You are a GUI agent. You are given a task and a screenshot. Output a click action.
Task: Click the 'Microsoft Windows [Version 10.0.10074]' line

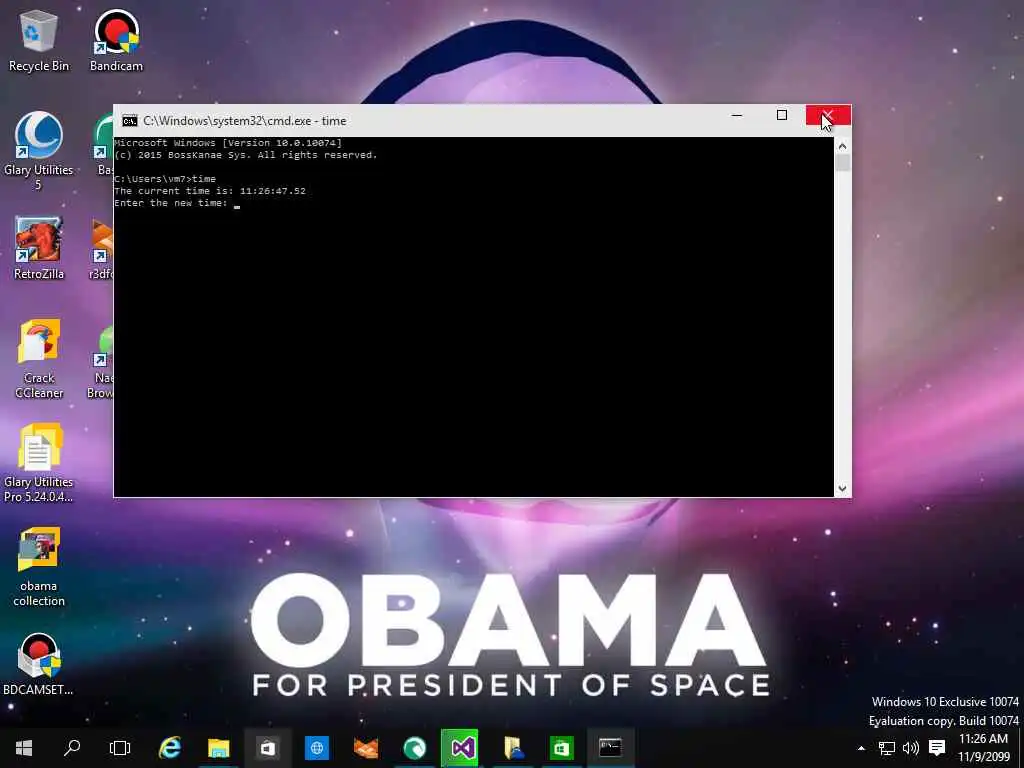coord(228,142)
